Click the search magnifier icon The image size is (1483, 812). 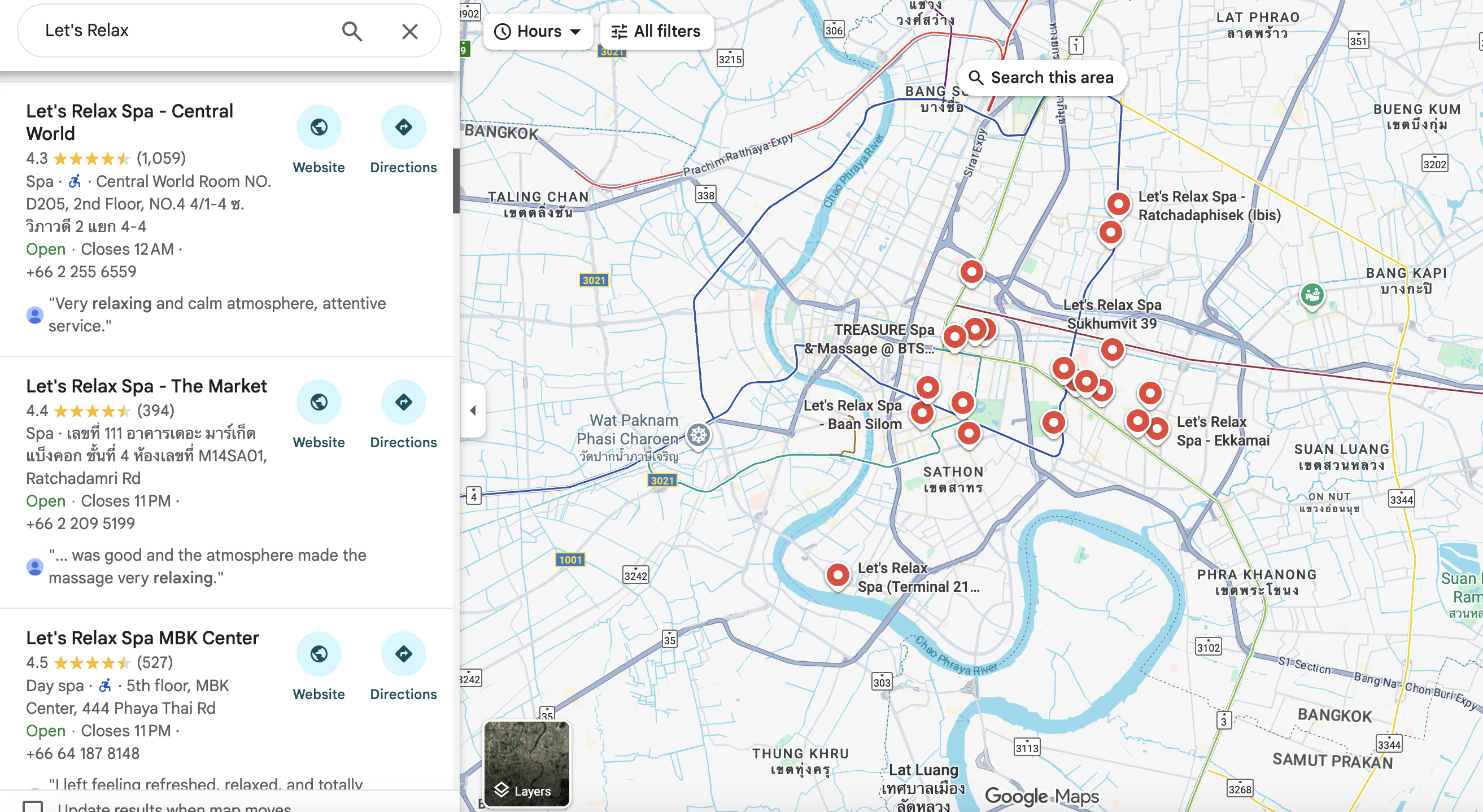[x=352, y=31]
